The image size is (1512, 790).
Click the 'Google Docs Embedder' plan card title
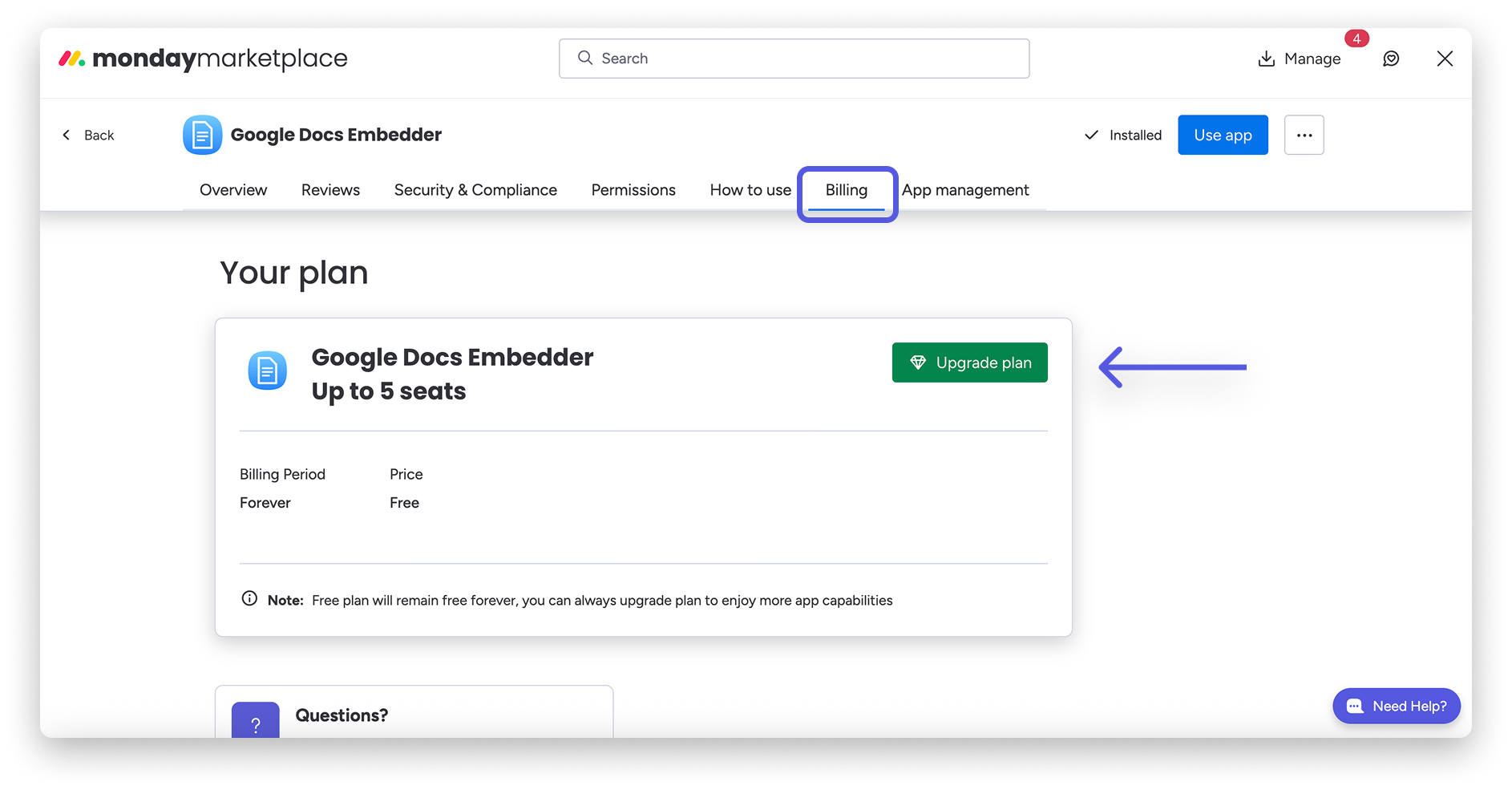(x=452, y=357)
